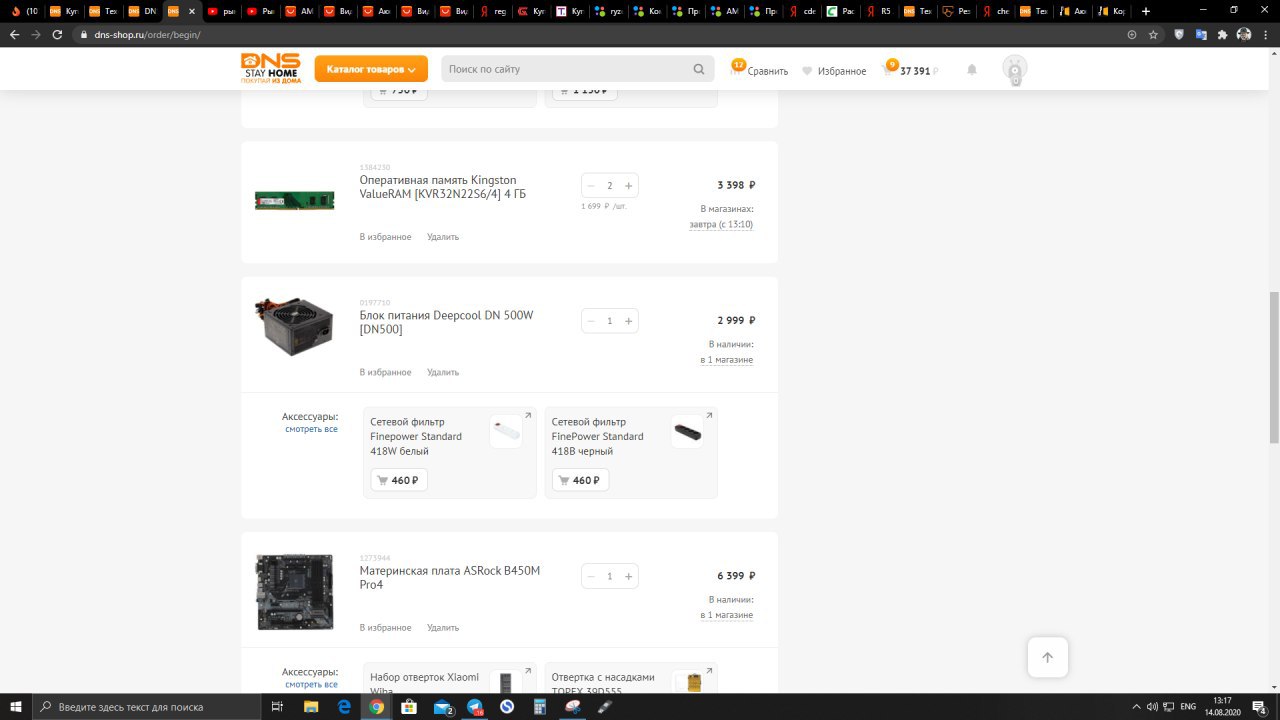This screenshot has height=720, width=1280.
Task: Open Материнская плата ASRock B450M Pro4 link
Action: pos(450,578)
